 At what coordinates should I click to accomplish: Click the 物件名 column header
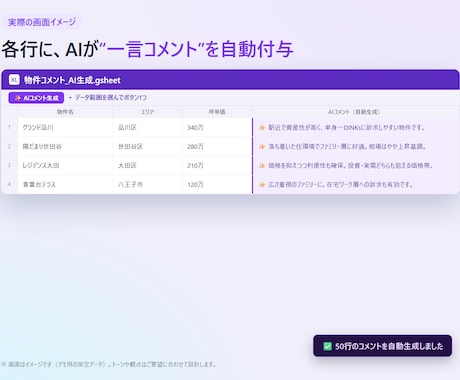point(65,112)
